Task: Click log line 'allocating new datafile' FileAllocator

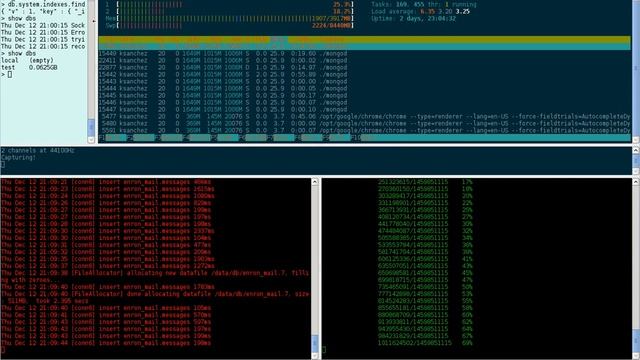Action: 155,276
